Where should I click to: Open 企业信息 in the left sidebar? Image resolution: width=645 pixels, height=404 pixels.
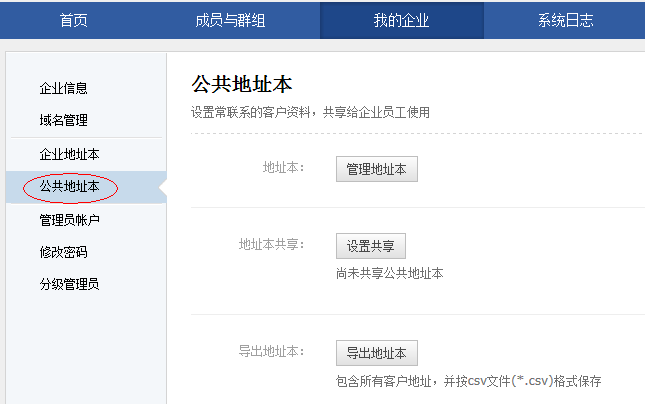(x=70, y=88)
